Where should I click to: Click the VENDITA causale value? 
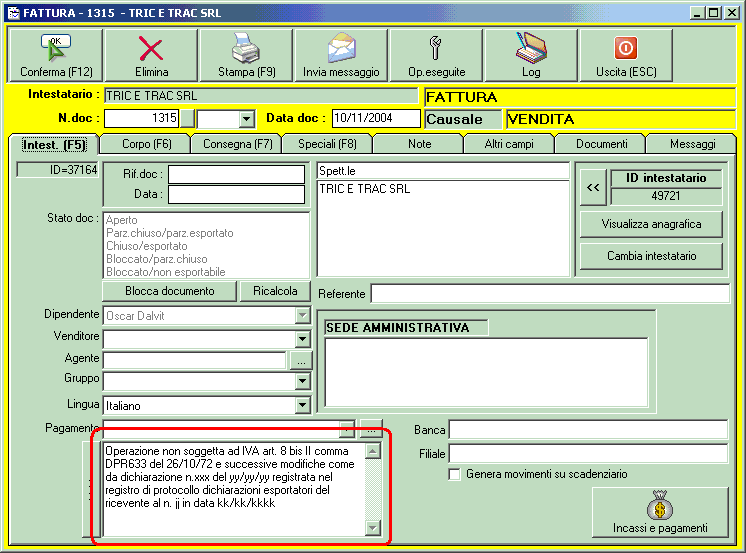620,119
